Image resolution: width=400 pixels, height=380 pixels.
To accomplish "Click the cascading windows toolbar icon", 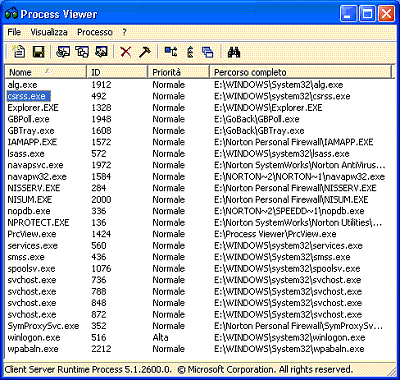I will click(208, 52).
